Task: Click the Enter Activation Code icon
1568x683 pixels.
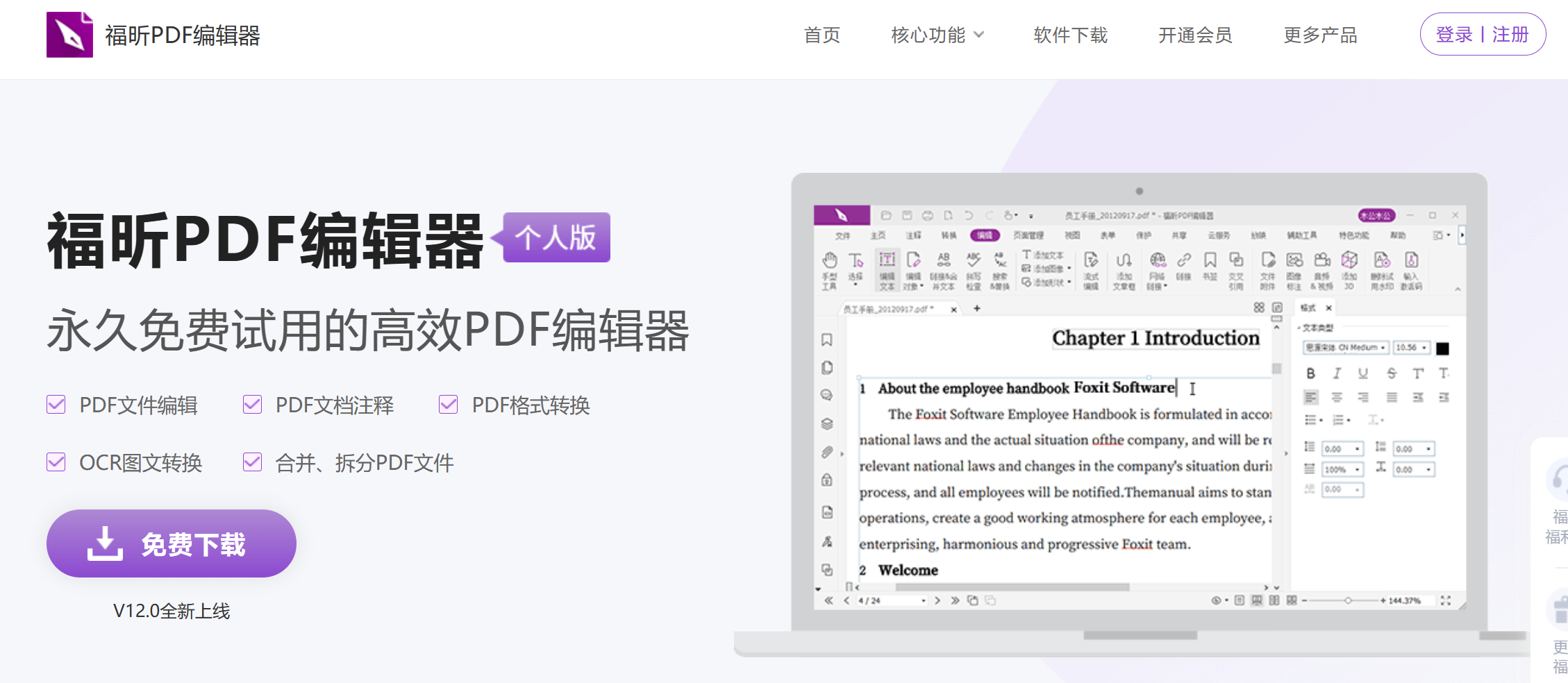Action: pyautogui.click(x=1411, y=260)
